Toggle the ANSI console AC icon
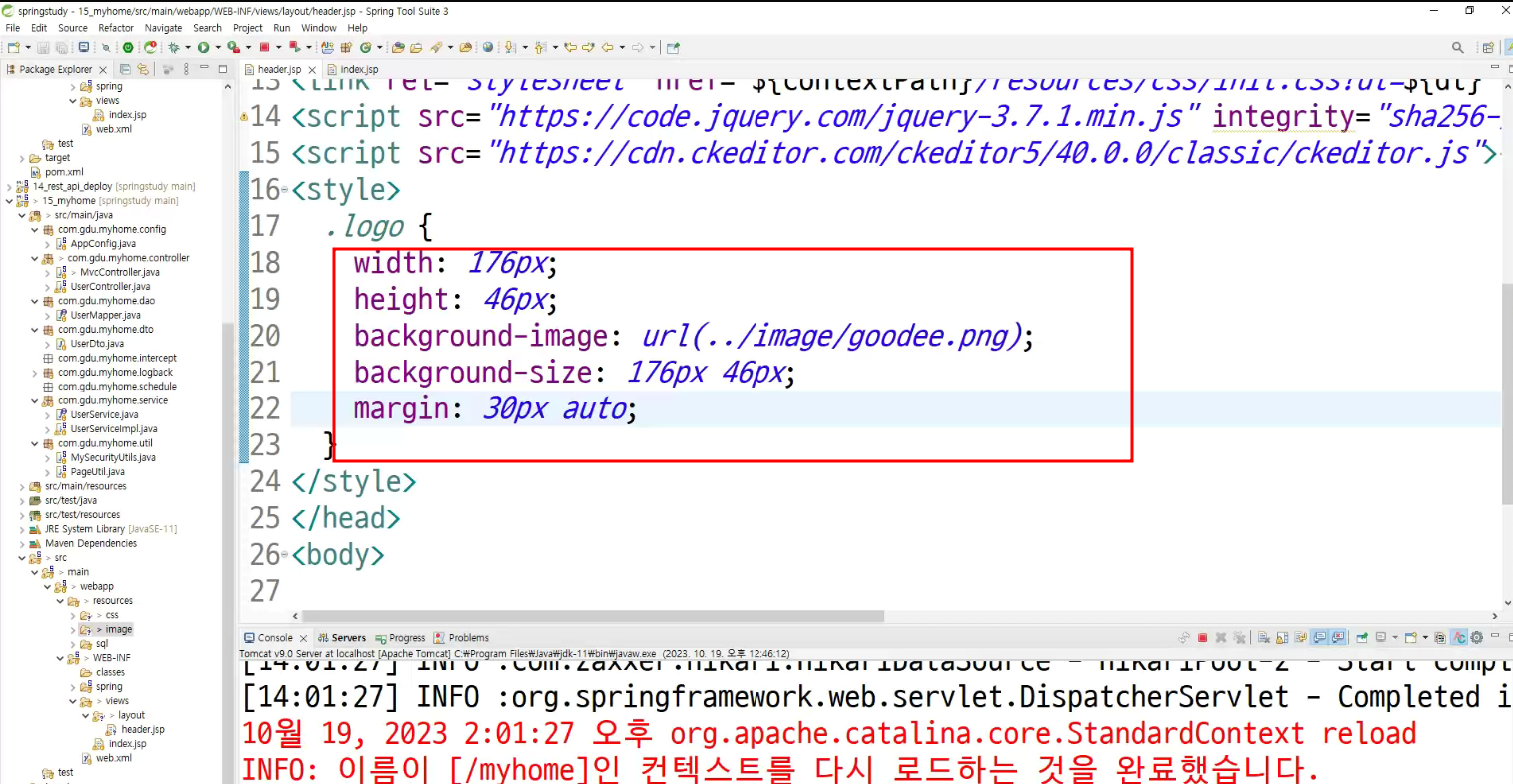The height and width of the screenshot is (784, 1513). pos(1459,637)
